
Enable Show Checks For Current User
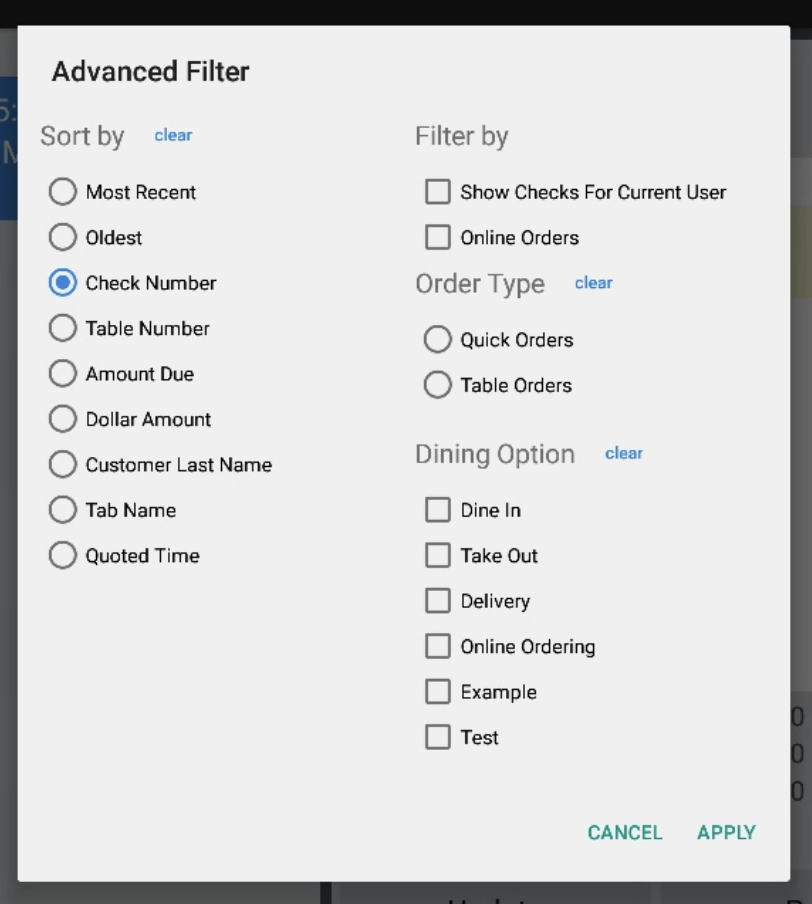pyautogui.click(x=438, y=192)
